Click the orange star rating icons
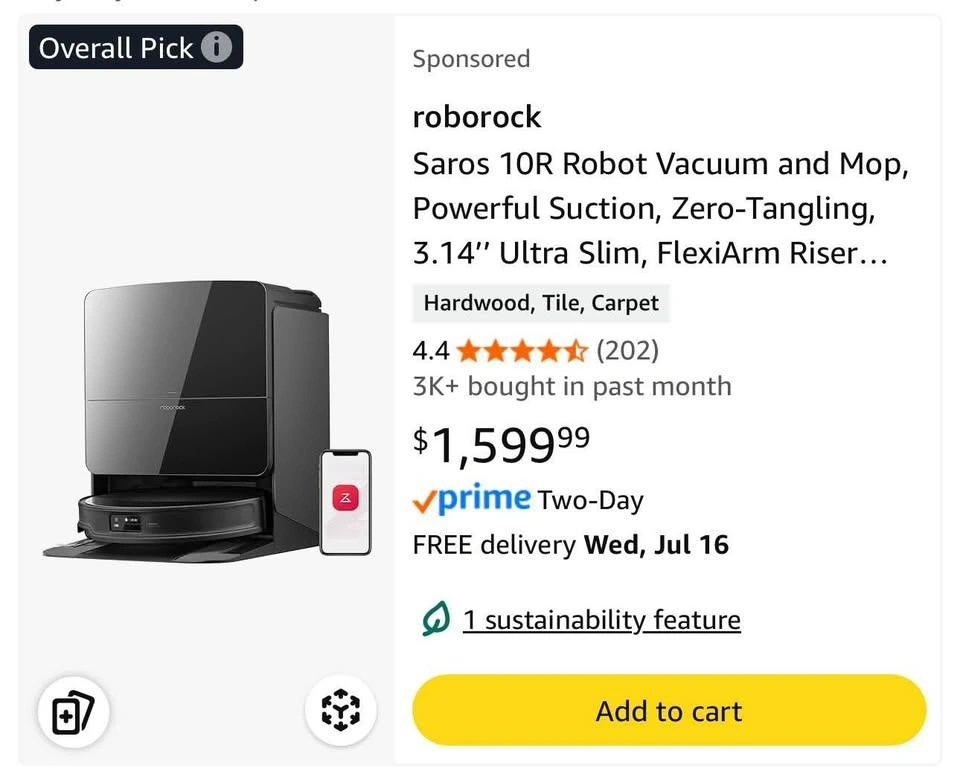Image resolution: width=960 pixels, height=783 pixels. tap(522, 351)
